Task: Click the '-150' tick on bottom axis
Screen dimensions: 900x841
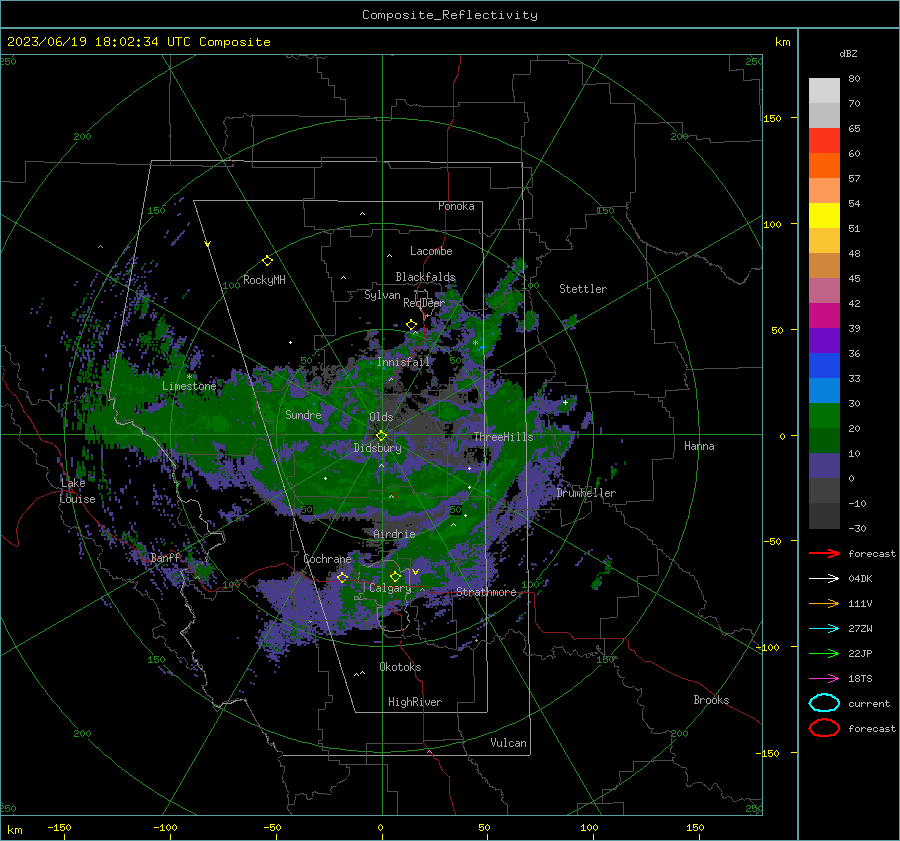Action: click(59, 827)
